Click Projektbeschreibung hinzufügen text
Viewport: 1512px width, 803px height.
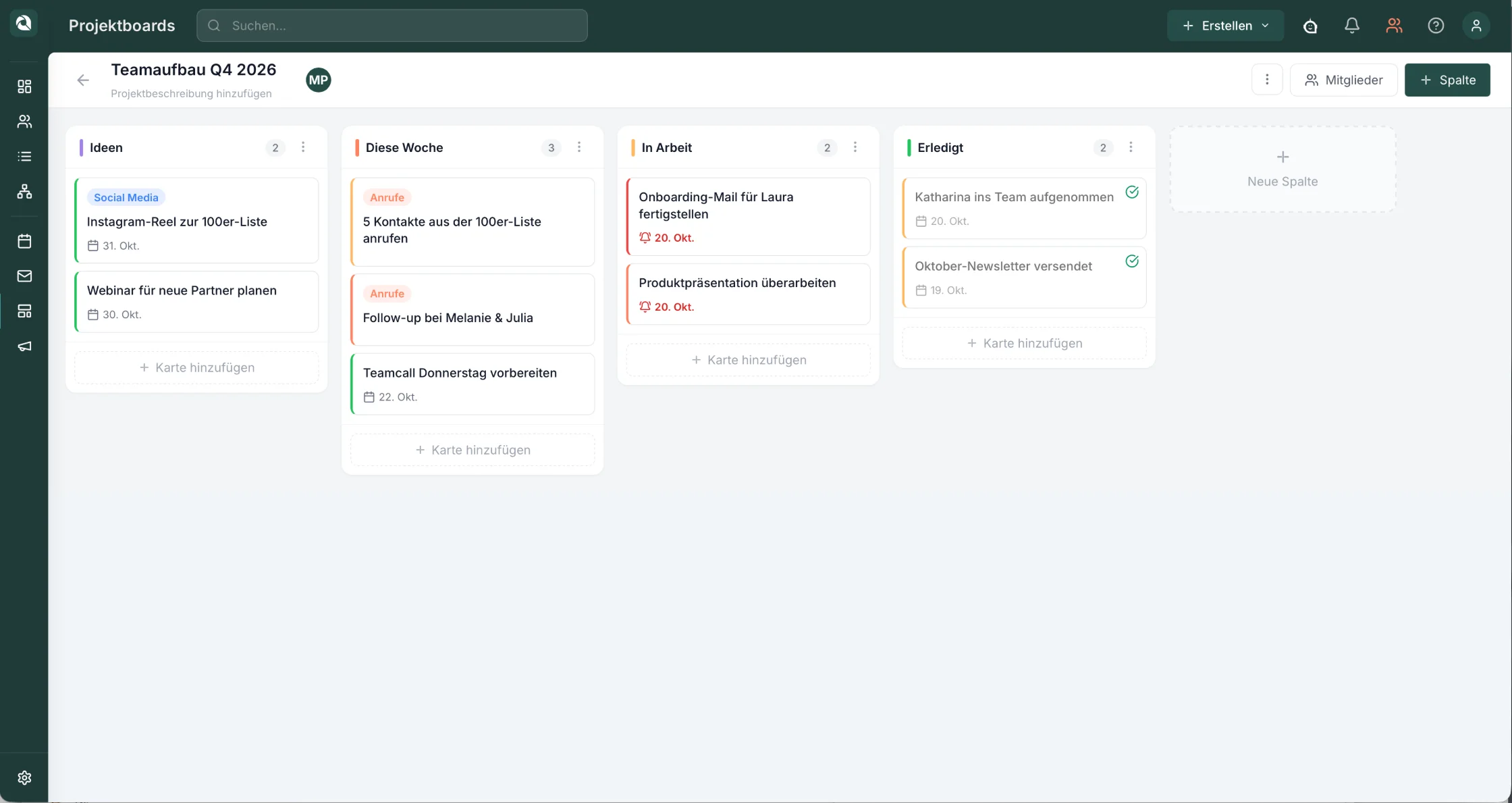tap(191, 94)
